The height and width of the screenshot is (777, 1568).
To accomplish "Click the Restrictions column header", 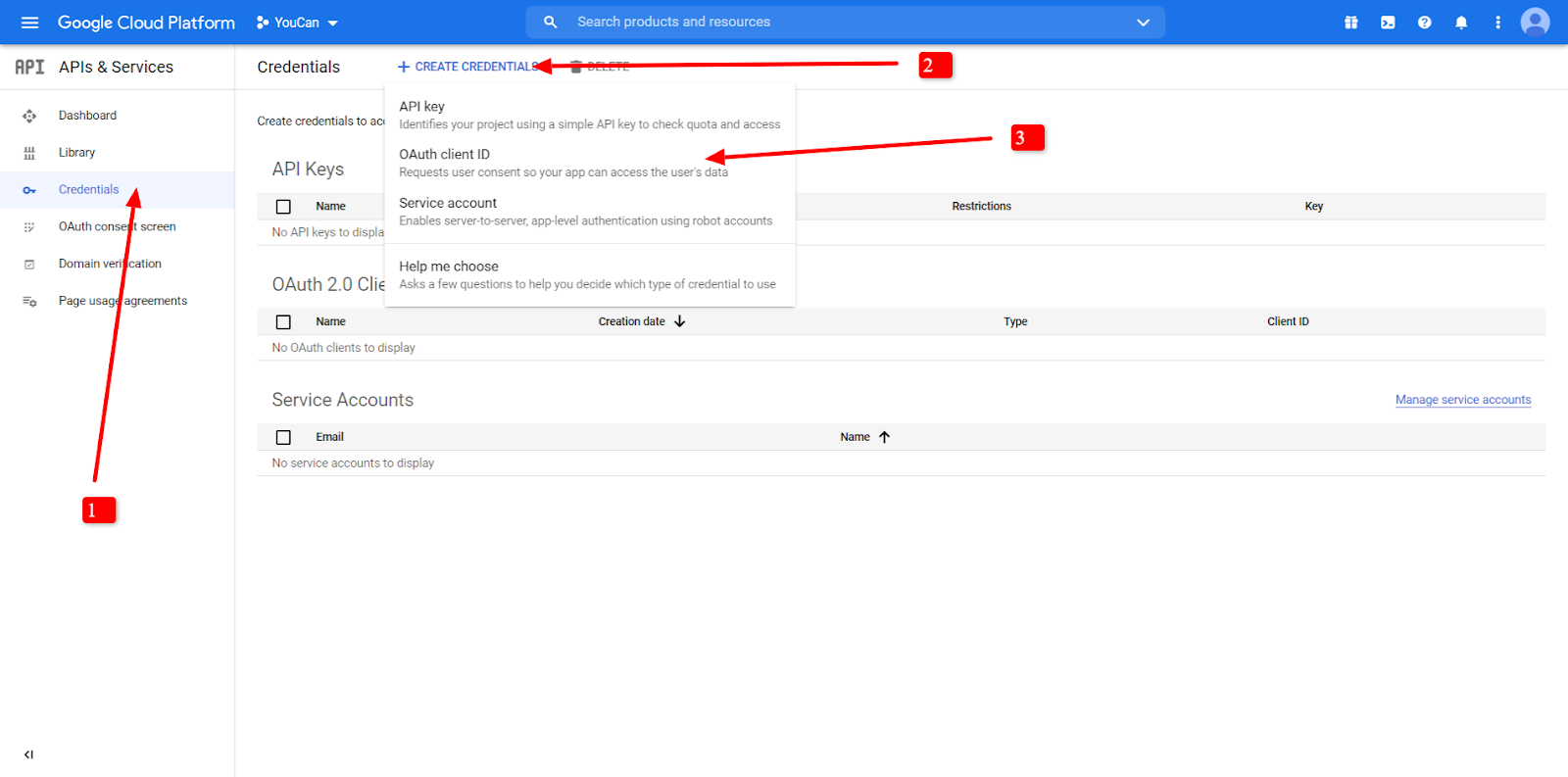I will pos(981,206).
